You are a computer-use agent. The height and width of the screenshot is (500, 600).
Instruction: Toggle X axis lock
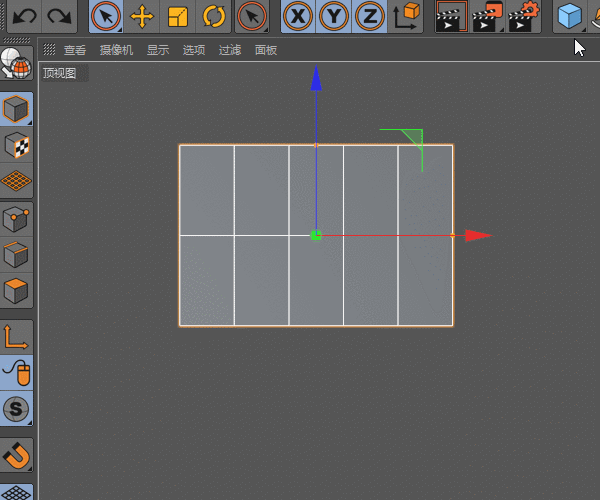point(298,16)
